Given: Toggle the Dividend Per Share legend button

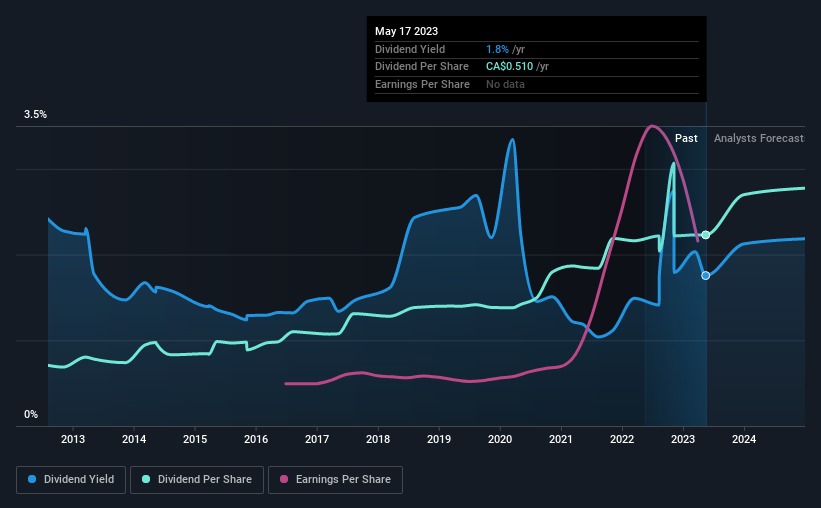Looking at the screenshot, I should tap(197, 480).
